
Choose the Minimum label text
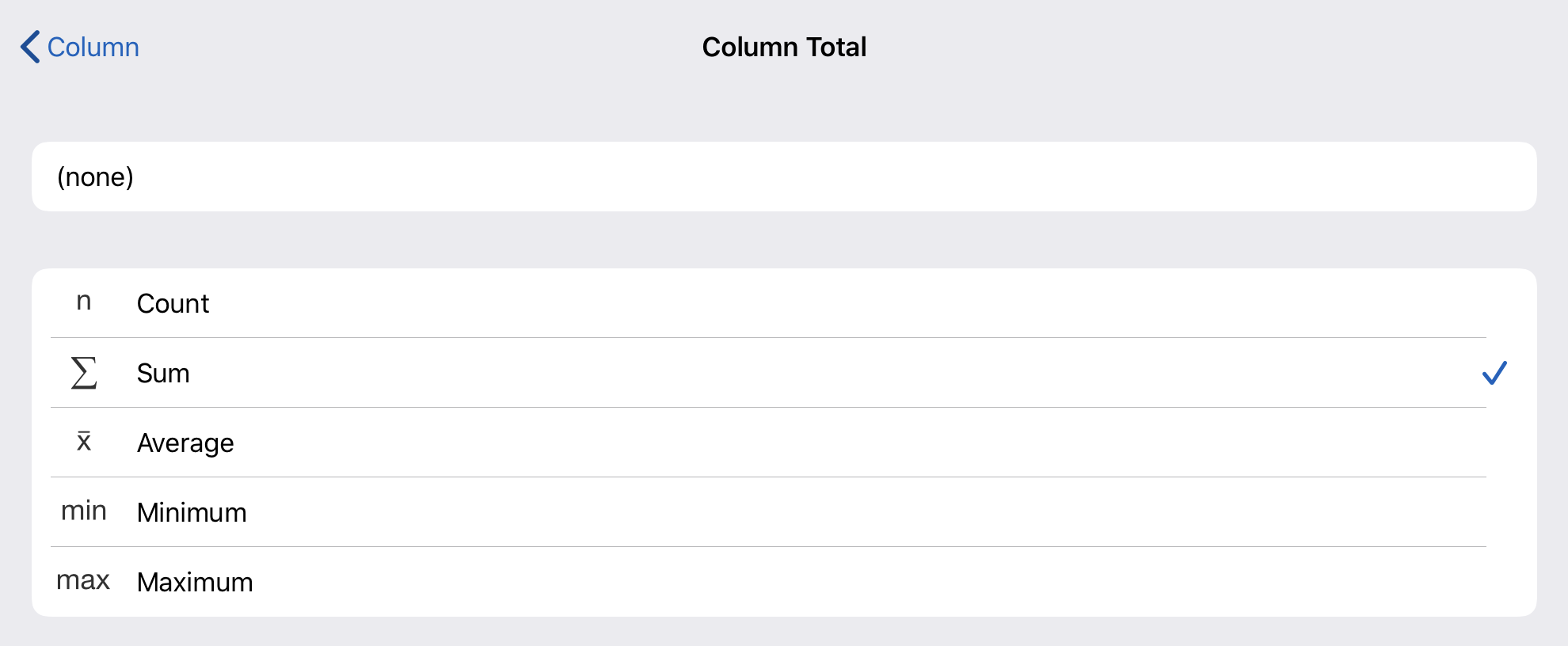(192, 513)
